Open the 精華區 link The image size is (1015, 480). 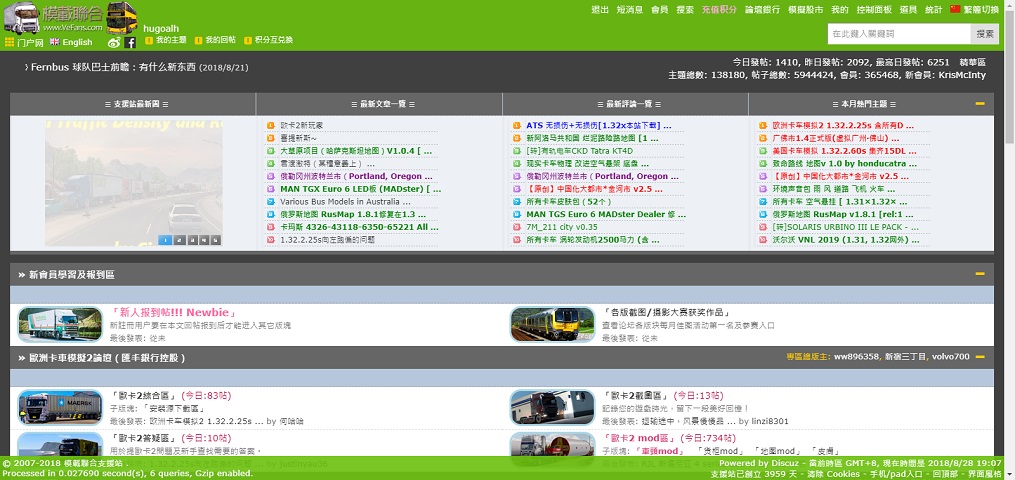click(x=973, y=62)
